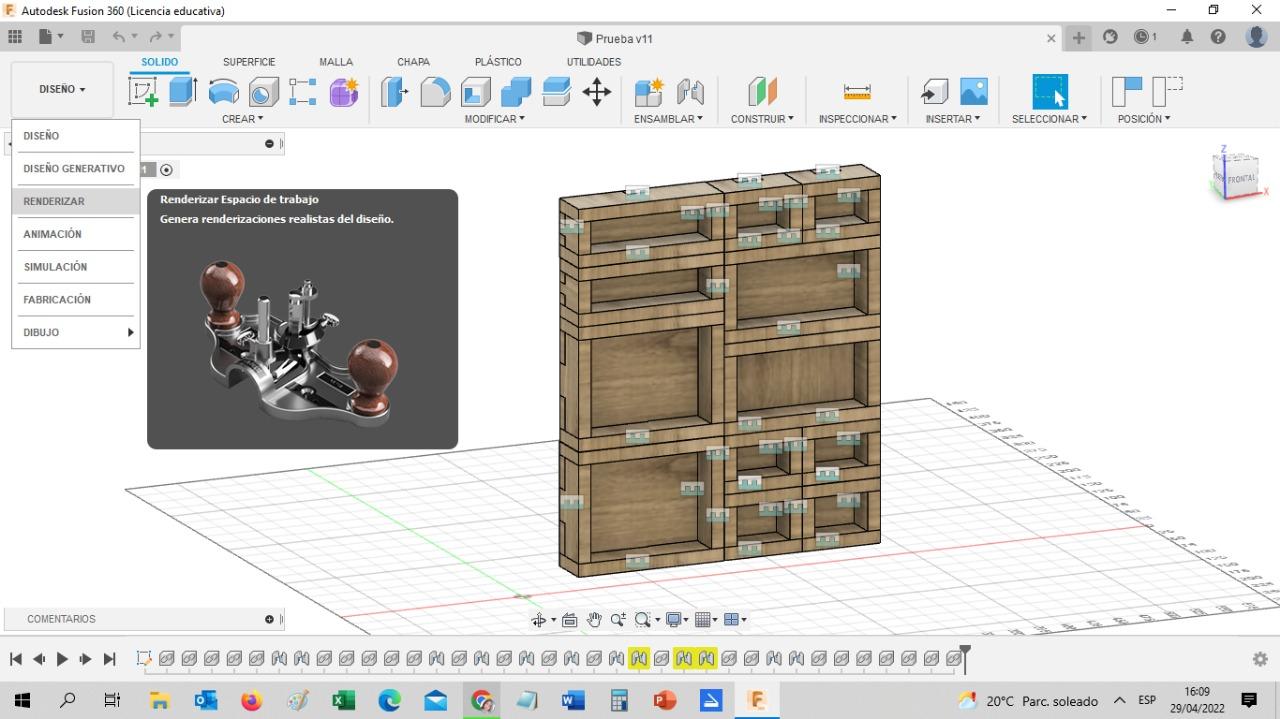Open the Pan hand tool
Screen dimensions: 1280x719
[594, 620]
